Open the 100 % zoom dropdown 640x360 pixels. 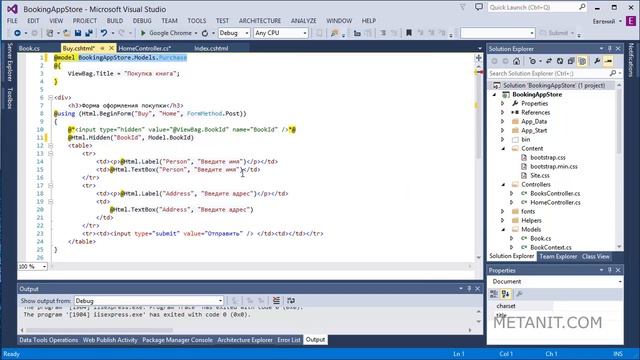pyautogui.click(x=33, y=267)
